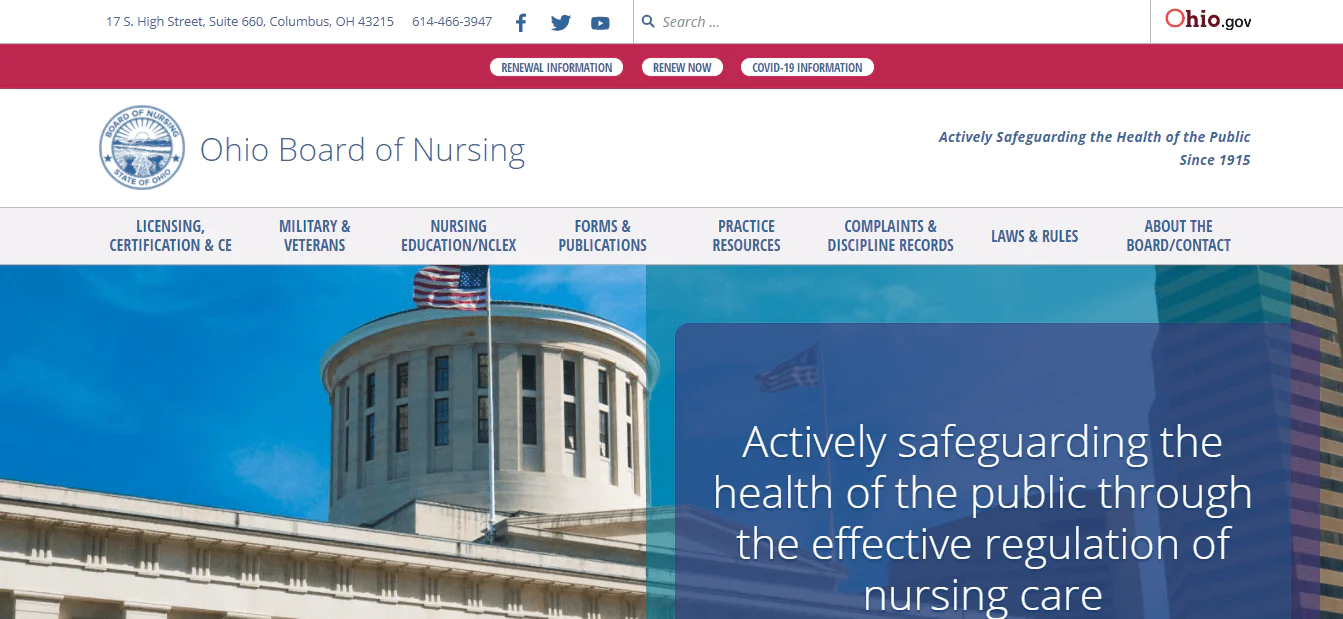Click the 17 S. High Street address
The width and height of the screenshot is (1343, 619).
click(x=250, y=21)
